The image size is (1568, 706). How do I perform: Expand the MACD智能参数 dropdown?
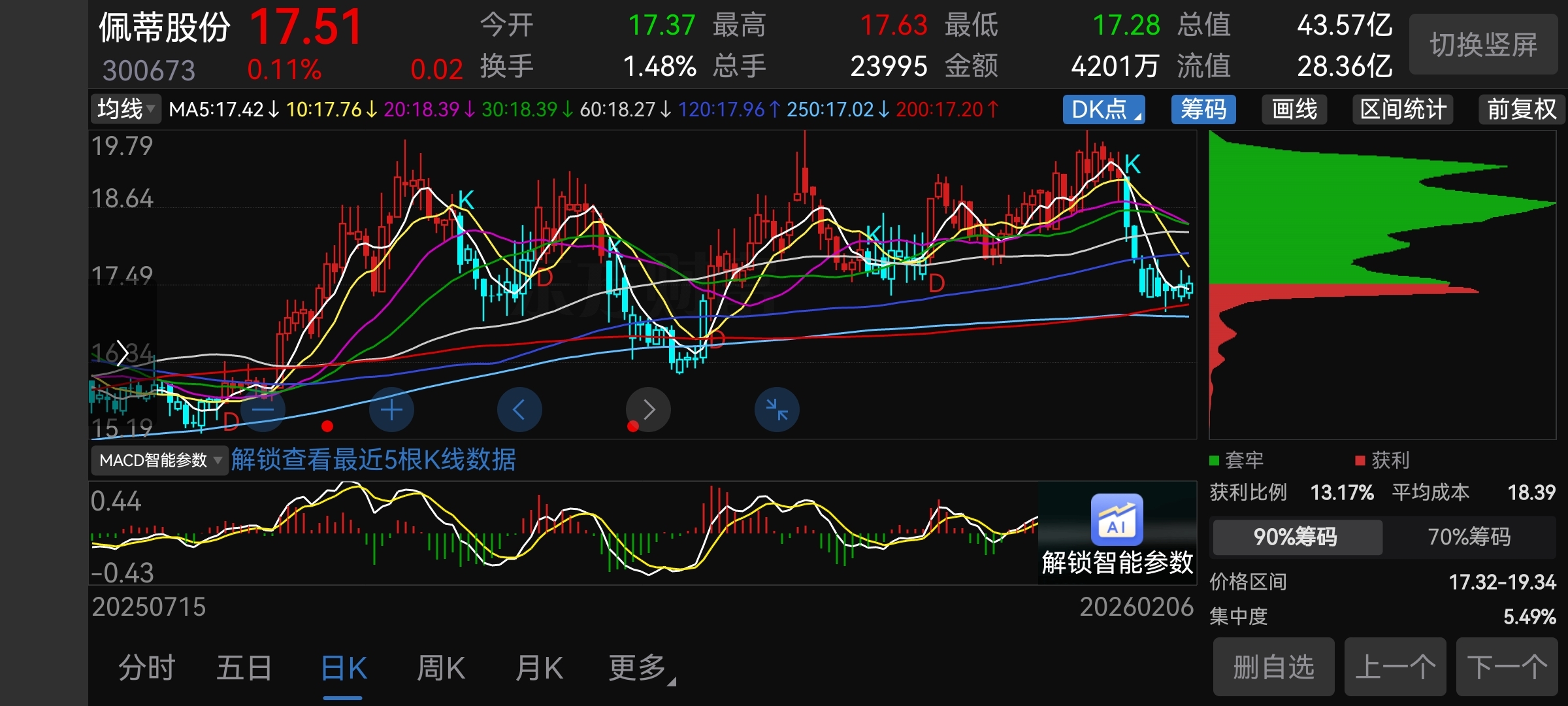(x=159, y=460)
